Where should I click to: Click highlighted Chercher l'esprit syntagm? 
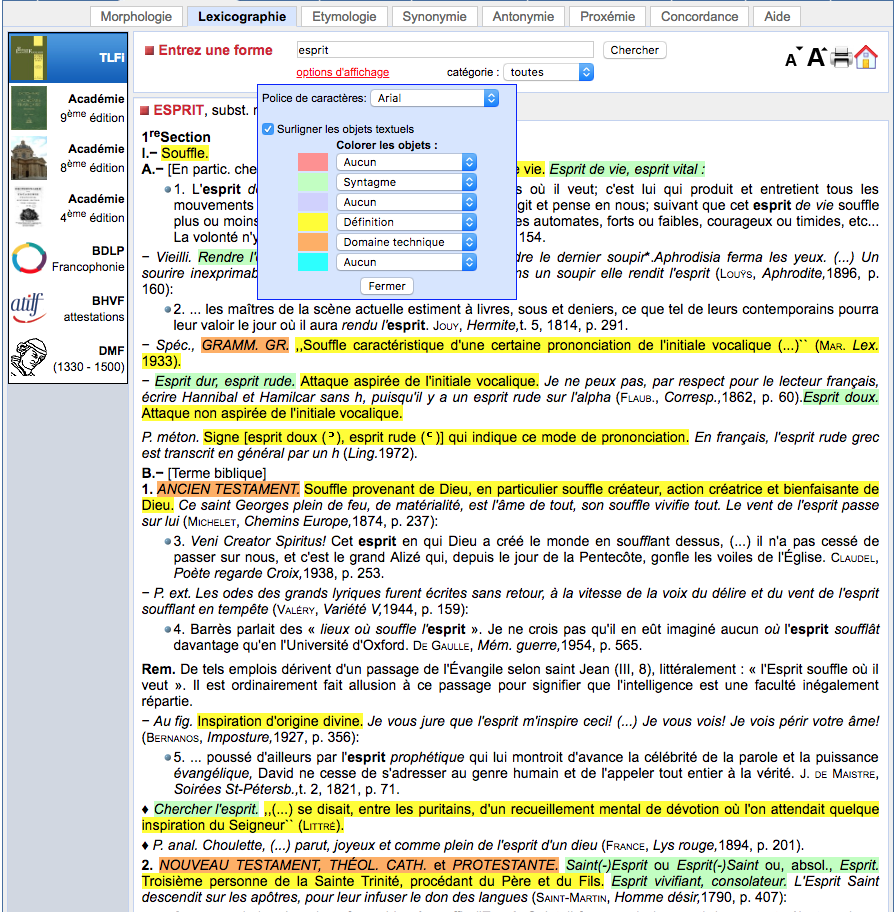tap(206, 809)
